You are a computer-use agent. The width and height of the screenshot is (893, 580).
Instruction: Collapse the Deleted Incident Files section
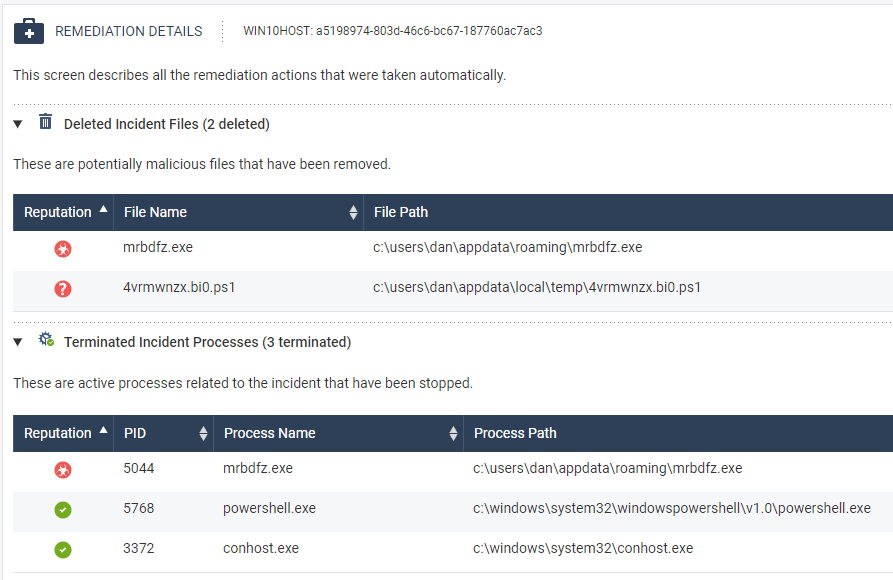pos(18,124)
